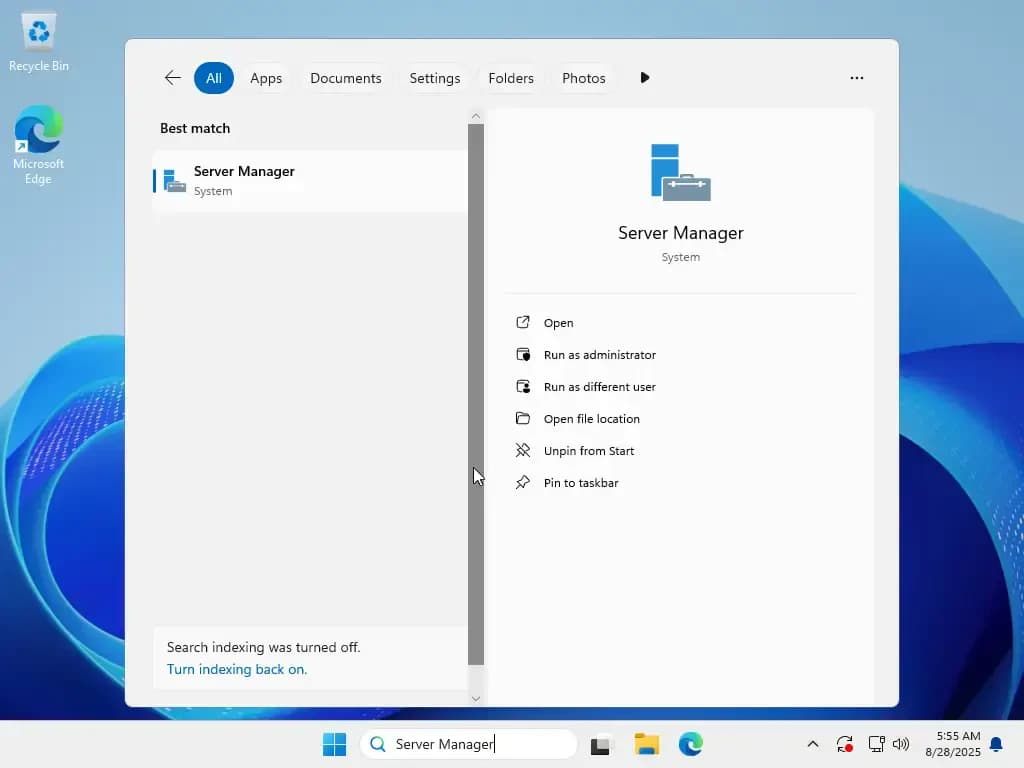This screenshot has height=768, width=1024.
Task: Click the results scrollbar up arrow
Action: coord(476,116)
